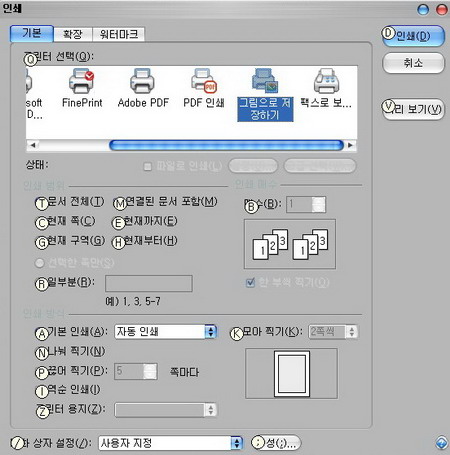Click the 일부분(R) page range input field

(x=149, y=283)
